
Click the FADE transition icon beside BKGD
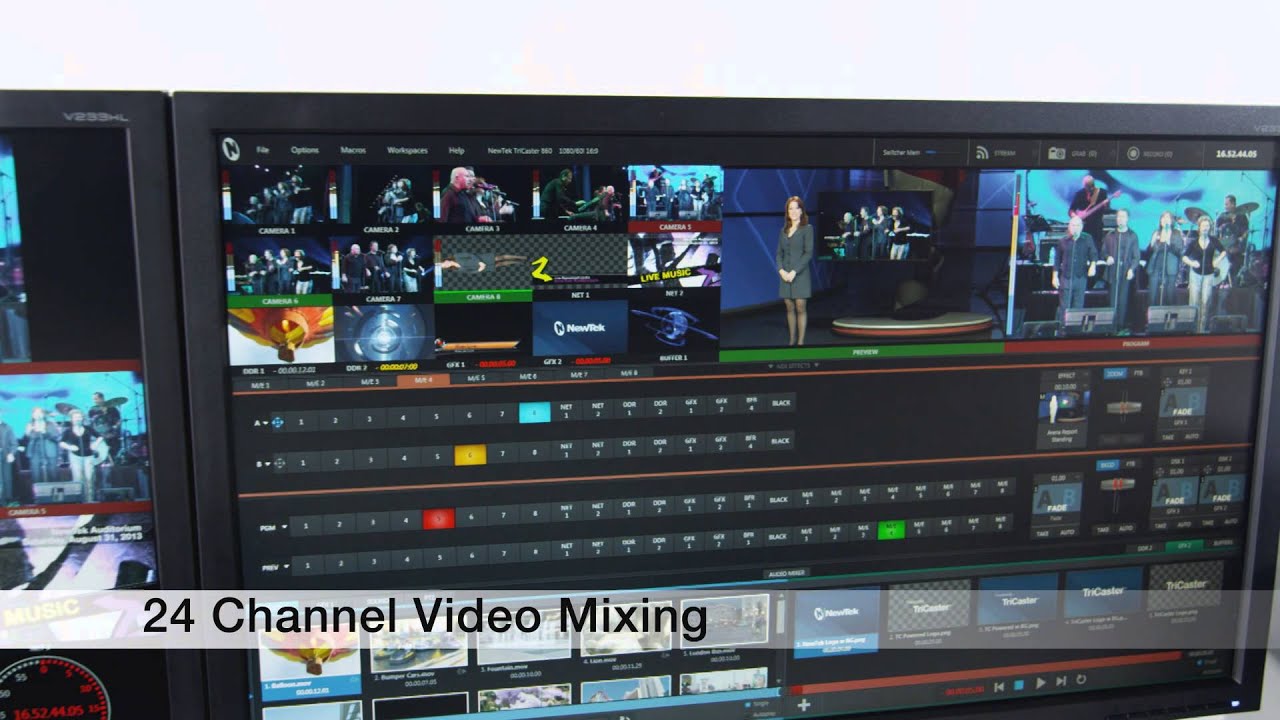pyautogui.click(x=1056, y=500)
